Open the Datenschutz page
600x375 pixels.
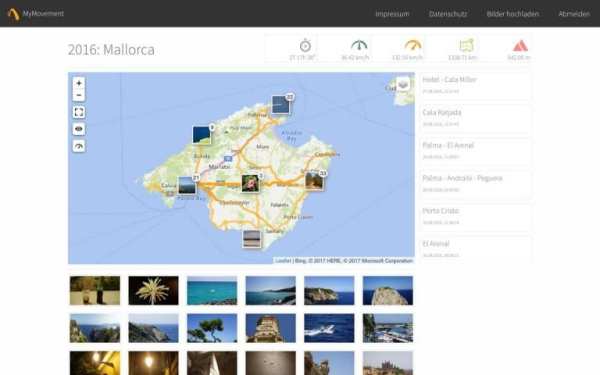[448, 14]
